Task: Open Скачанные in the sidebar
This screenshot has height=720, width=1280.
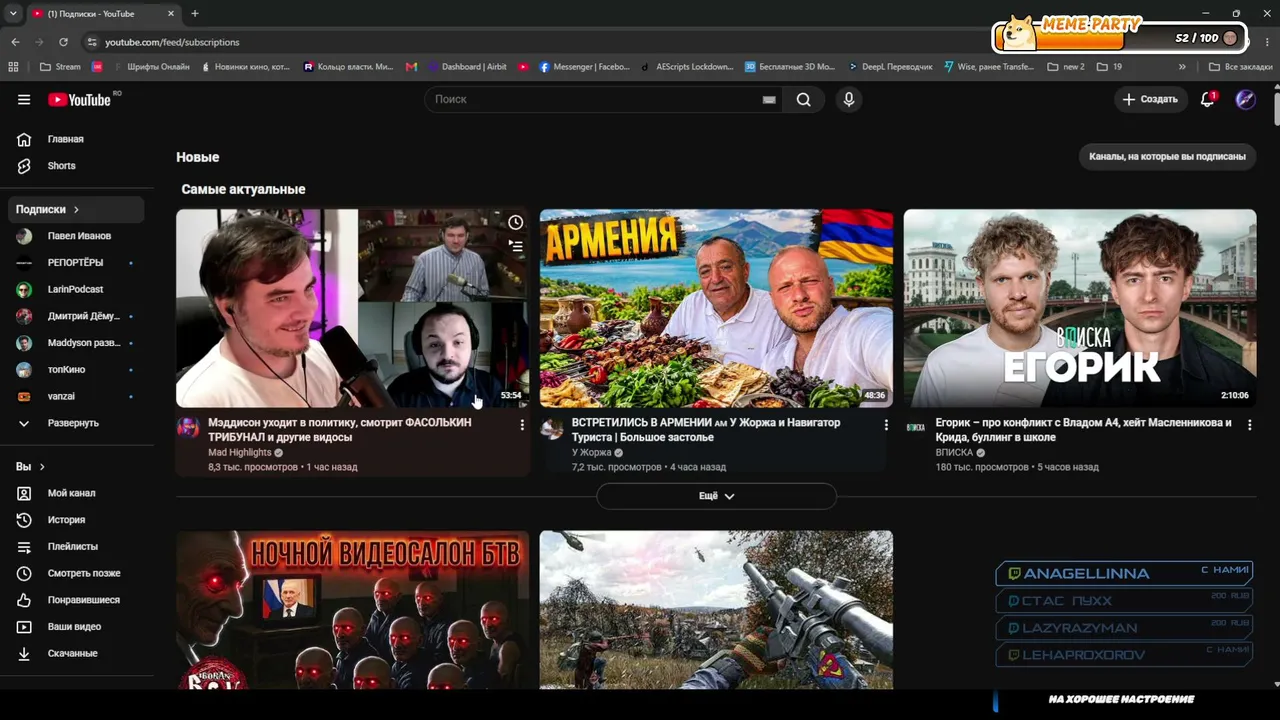Action: [x=76, y=653]
